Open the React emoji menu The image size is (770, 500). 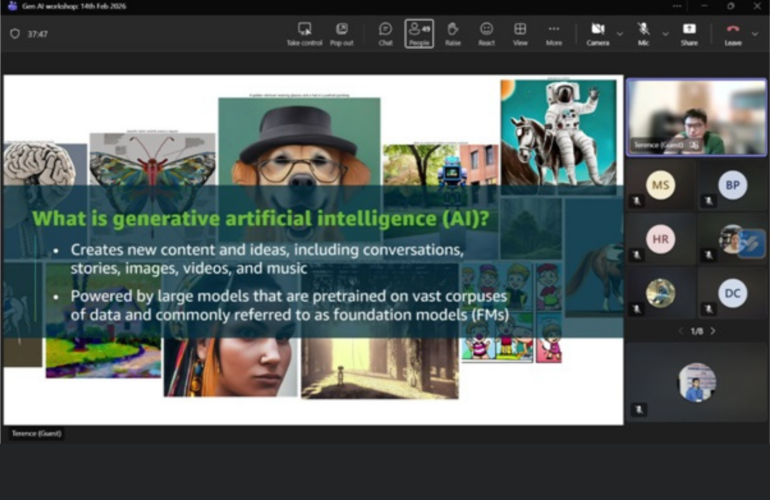pyautogui.click(x=486, y=32)
